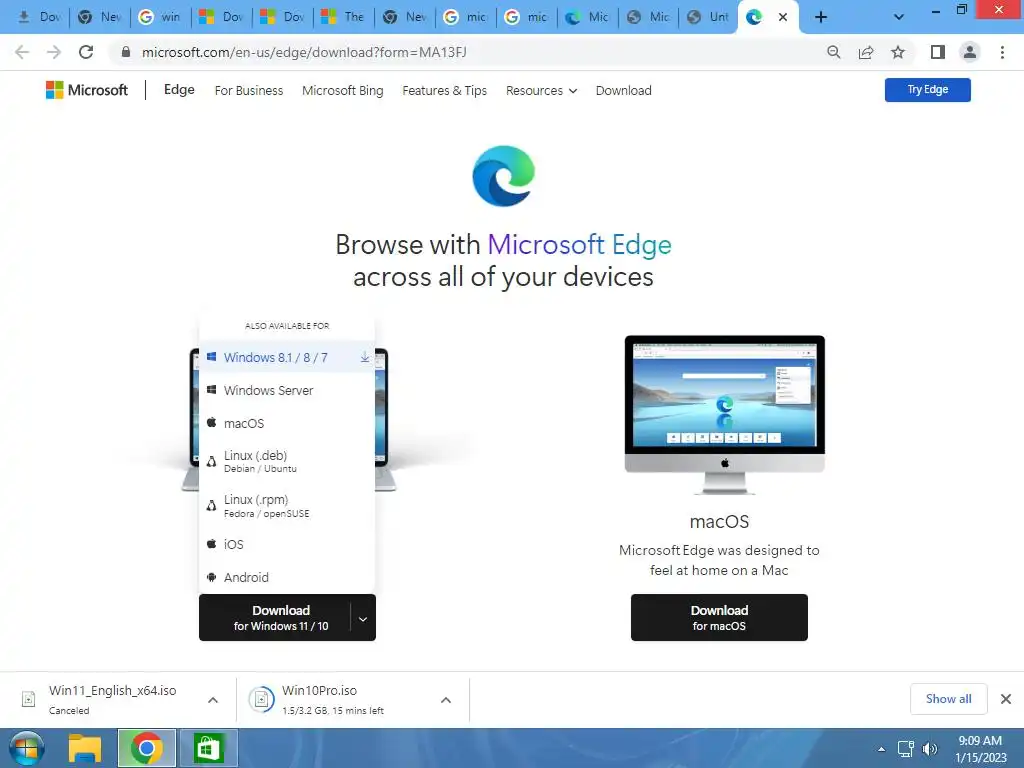Choose macOS from the also-available list
The width and height of the screenshot is (1024, 768).
point(287,423)
